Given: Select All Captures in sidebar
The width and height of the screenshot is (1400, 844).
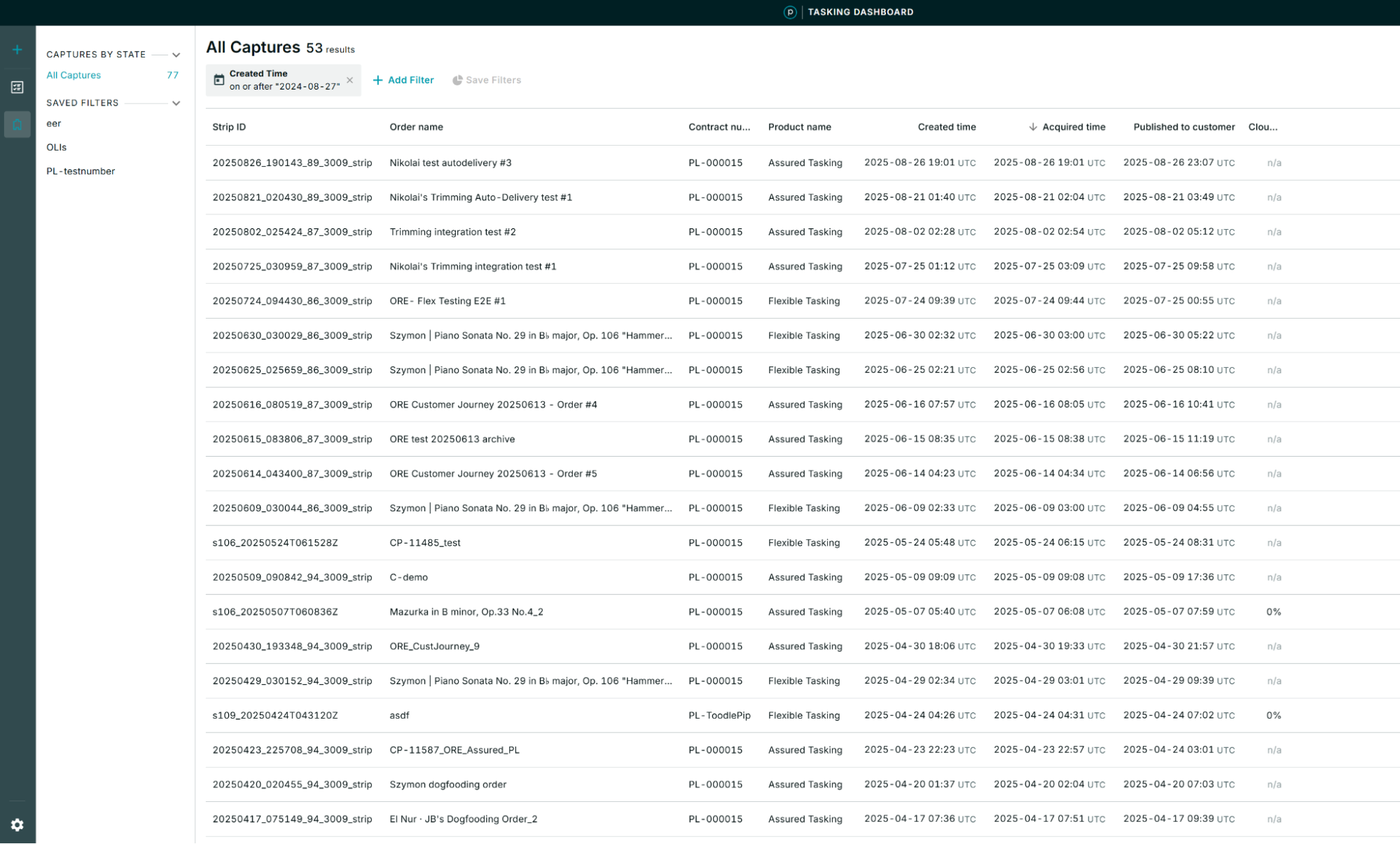Looking at the screenshot, I should [x=74, y=75].
